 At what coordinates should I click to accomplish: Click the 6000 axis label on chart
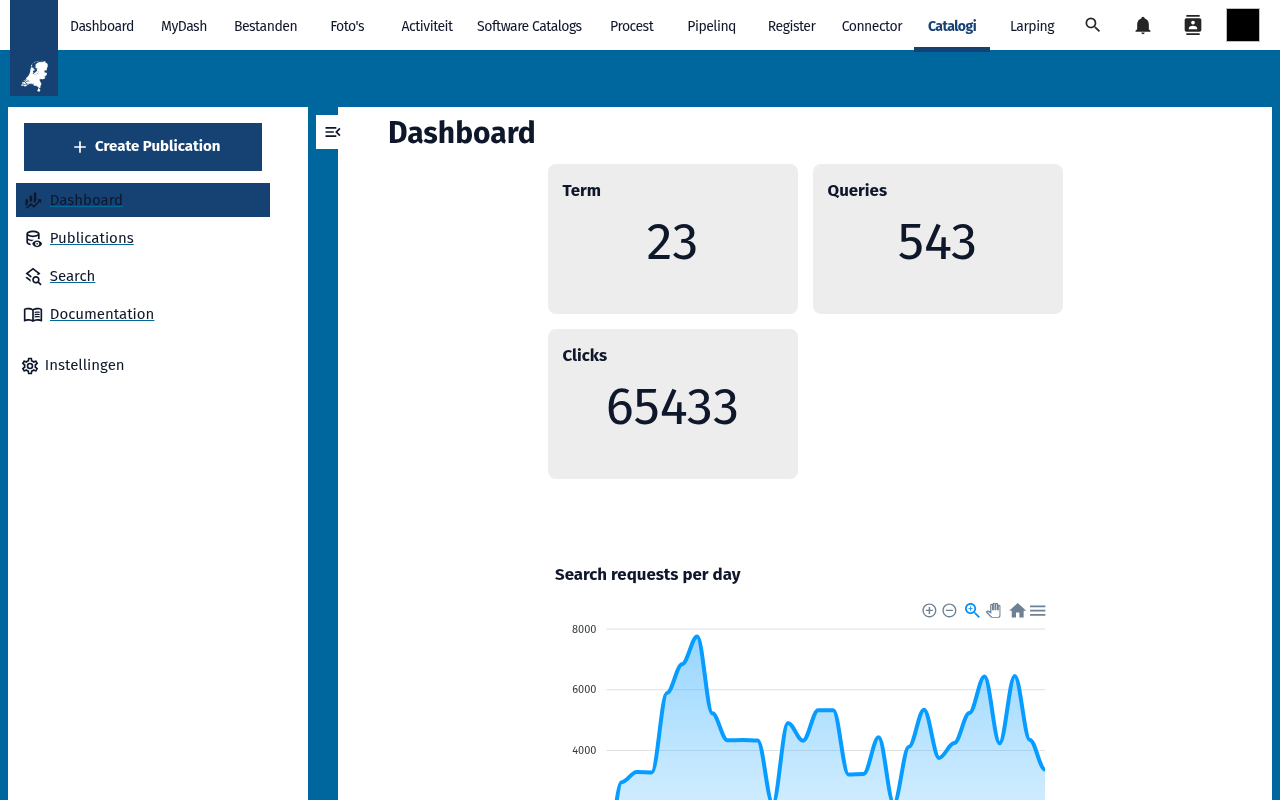(584, 689)
